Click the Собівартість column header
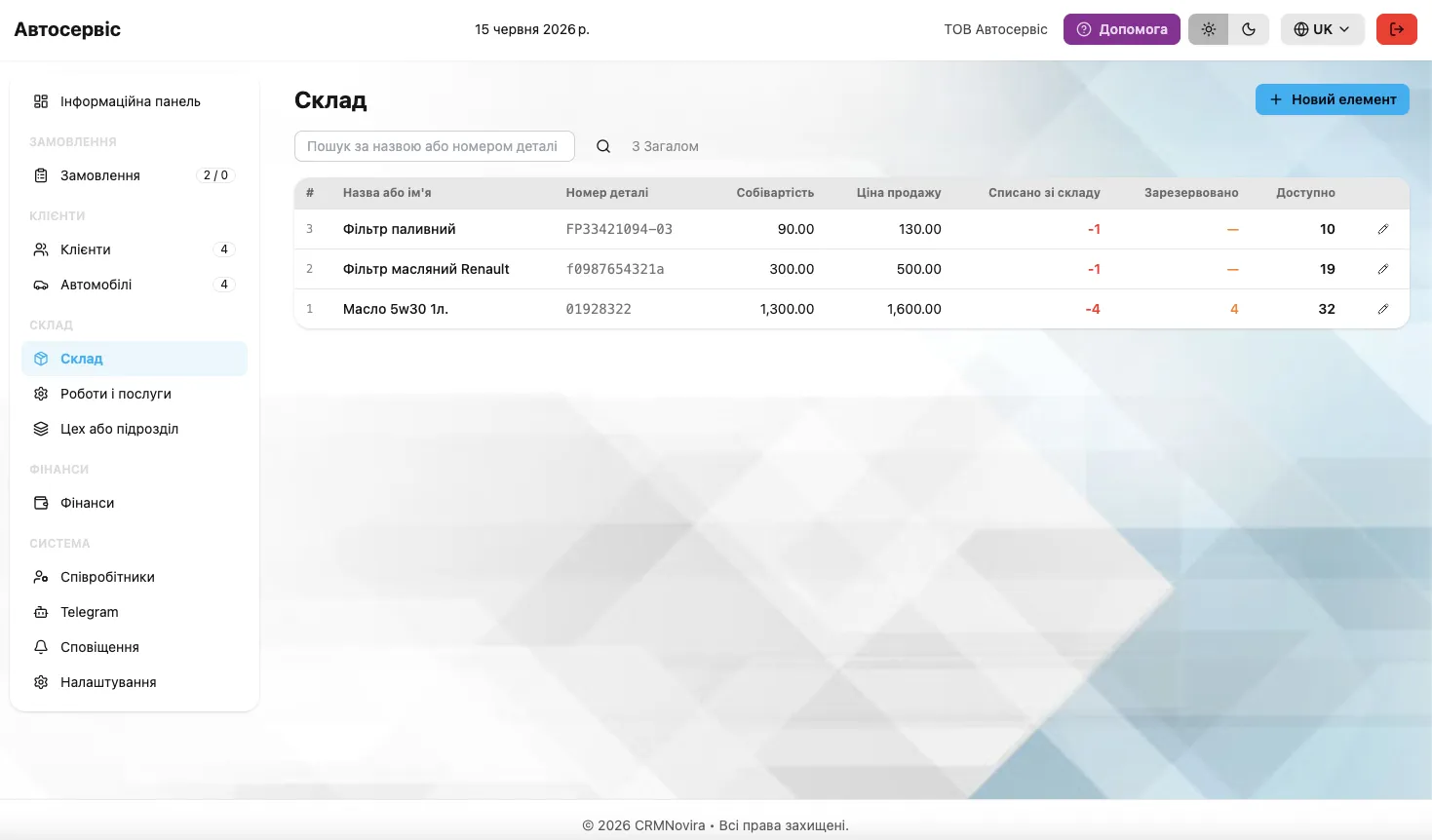The width and height of the screenshot is (1432, 840). pos(775,193)
